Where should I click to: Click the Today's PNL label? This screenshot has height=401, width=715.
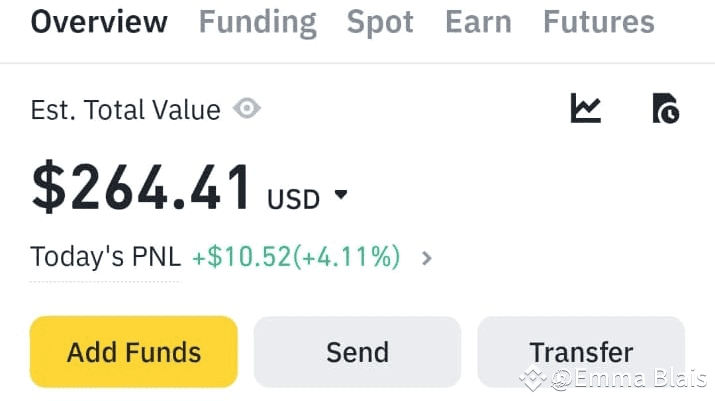point(105,256)
